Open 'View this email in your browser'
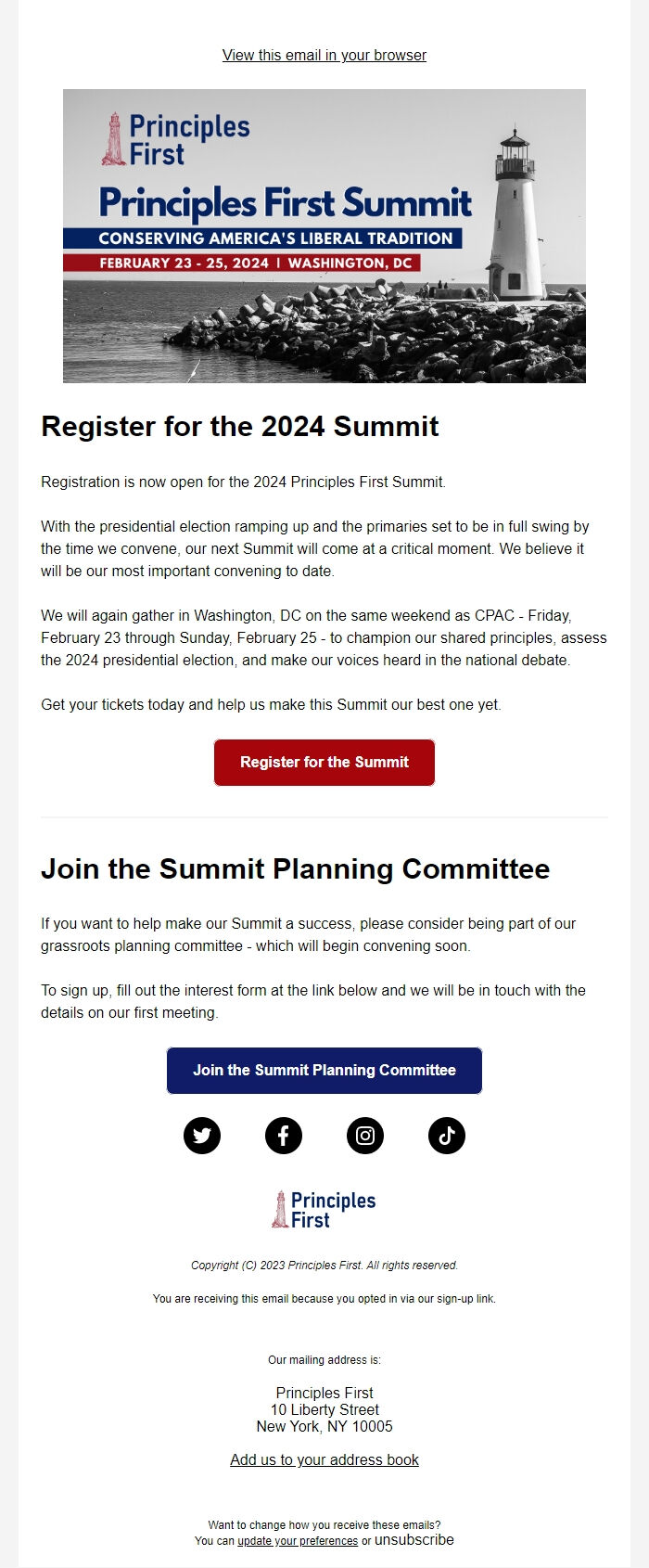The image size is (649, 1568). pos(324,55)
